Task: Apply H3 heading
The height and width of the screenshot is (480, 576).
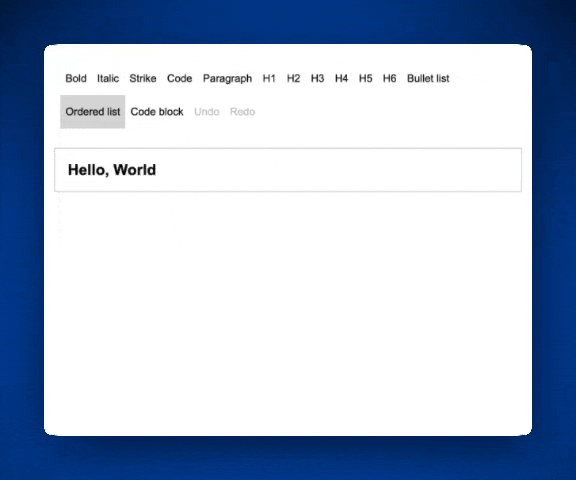Action: 317,79
